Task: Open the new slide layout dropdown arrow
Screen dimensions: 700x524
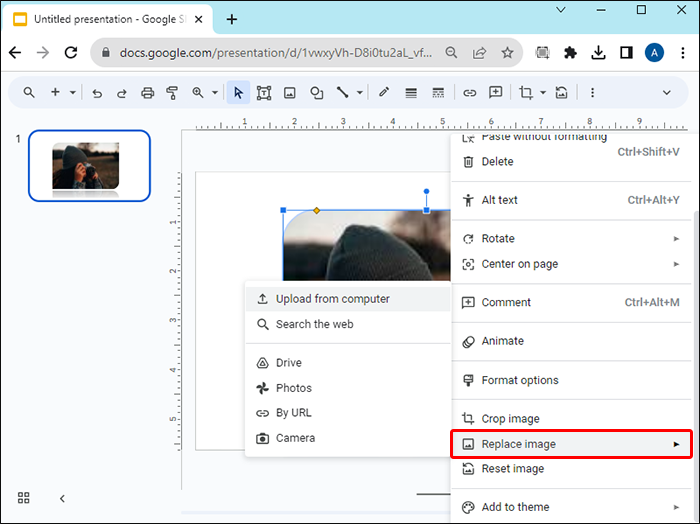Action: (x=72, y=92)
